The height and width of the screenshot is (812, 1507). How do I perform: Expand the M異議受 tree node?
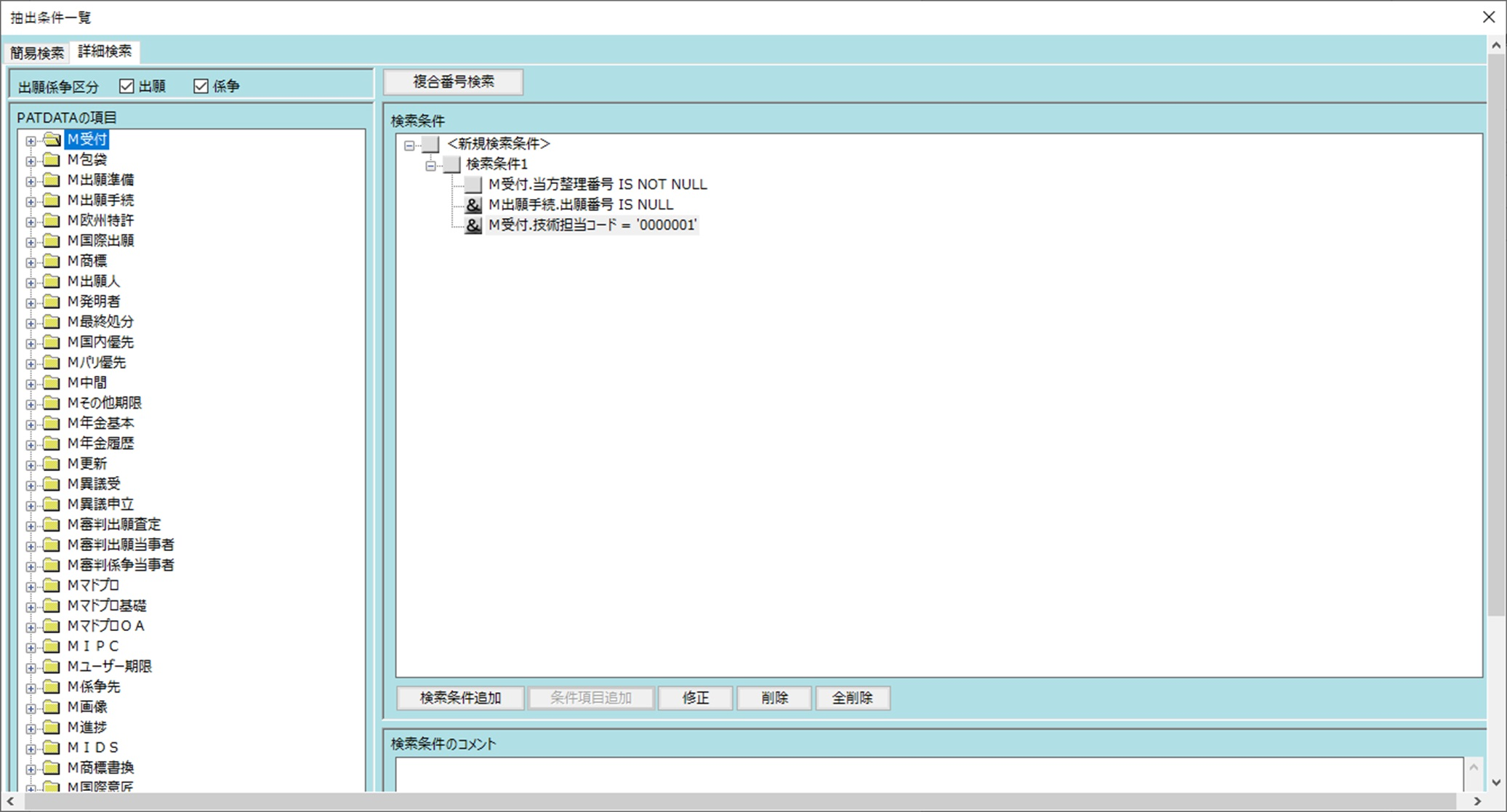point(31,485)
